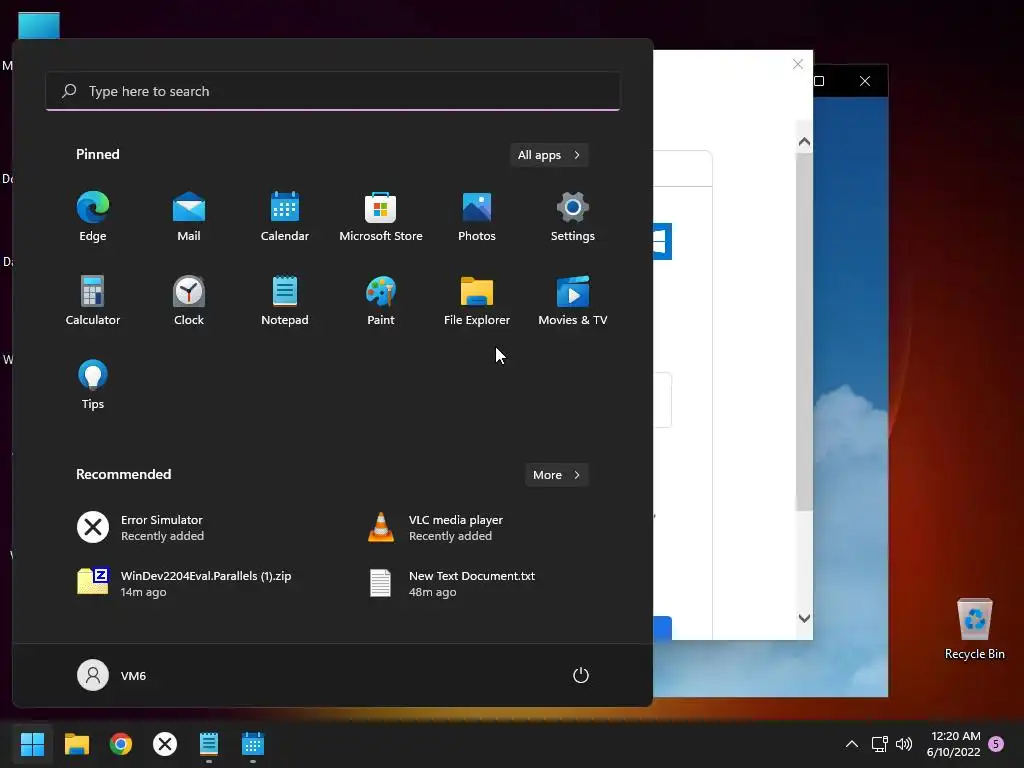Open the Recycle Bin on desktop

pyautogui.click(x=974, y=628)
